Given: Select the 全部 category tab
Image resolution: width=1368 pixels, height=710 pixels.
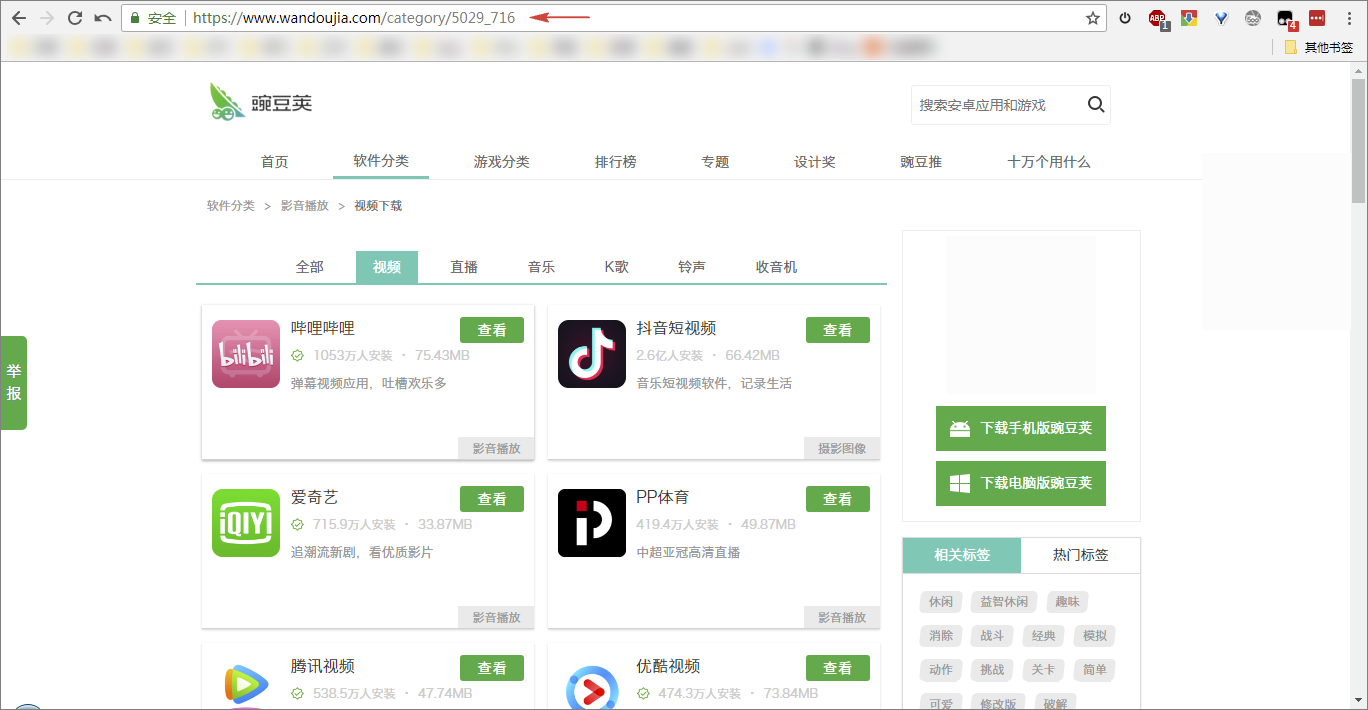Looking at the screenshot, I should pyautogui.click(x=310, y=267).
